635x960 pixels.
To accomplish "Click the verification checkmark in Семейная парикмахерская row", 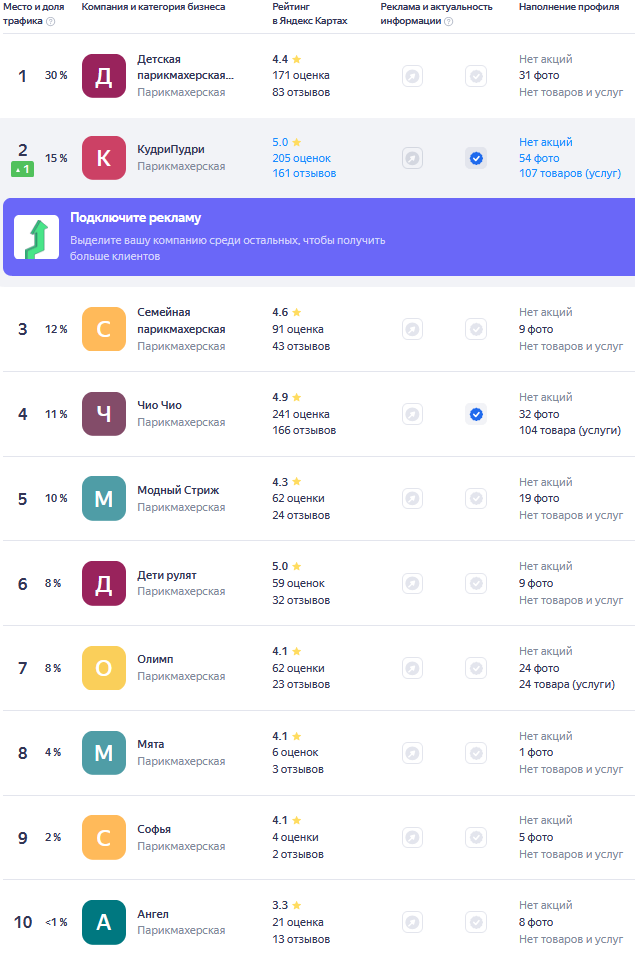I will point(476,329).
